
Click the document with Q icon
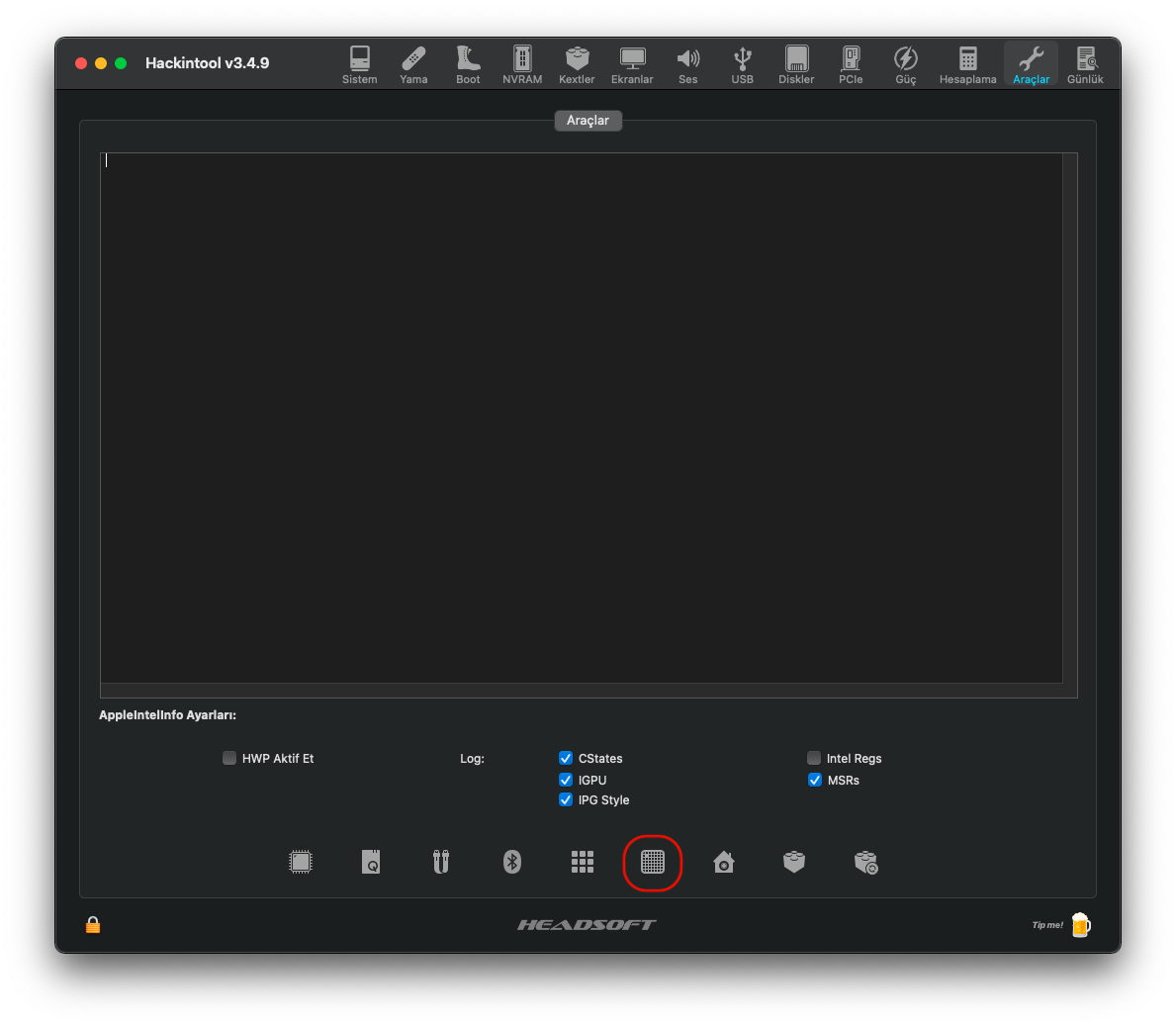(371, 862)
